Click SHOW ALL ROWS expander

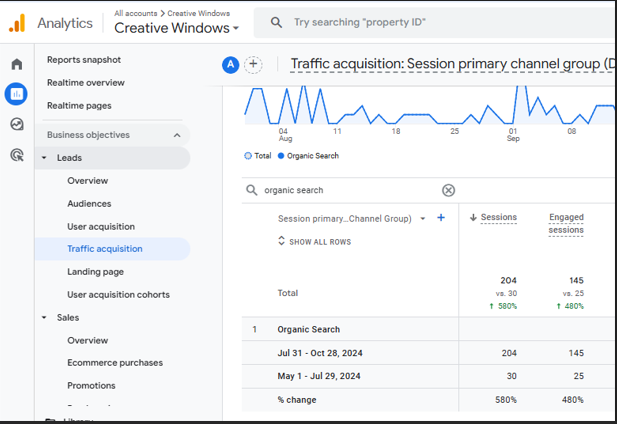point(314,241)
